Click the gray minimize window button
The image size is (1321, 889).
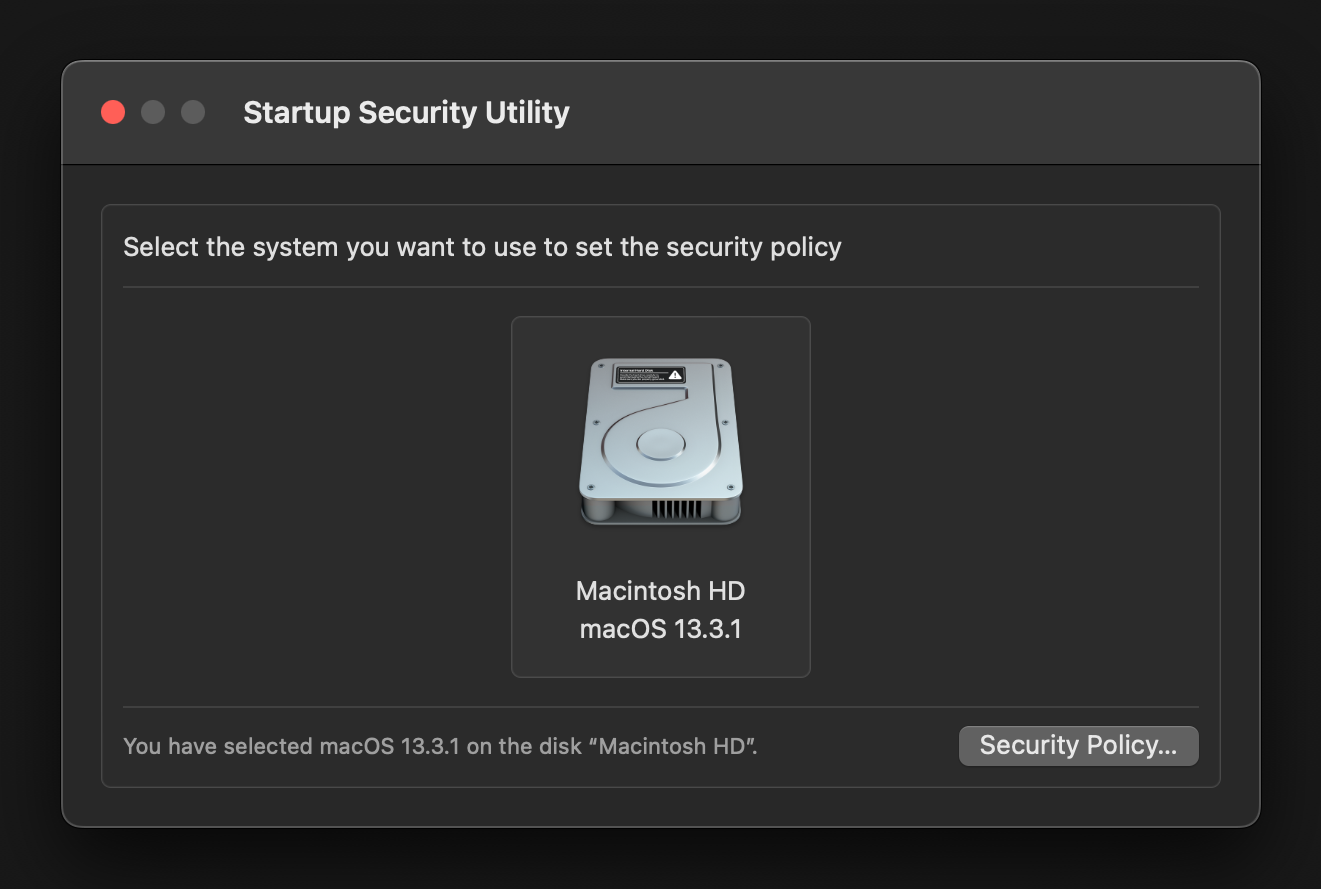153,112
